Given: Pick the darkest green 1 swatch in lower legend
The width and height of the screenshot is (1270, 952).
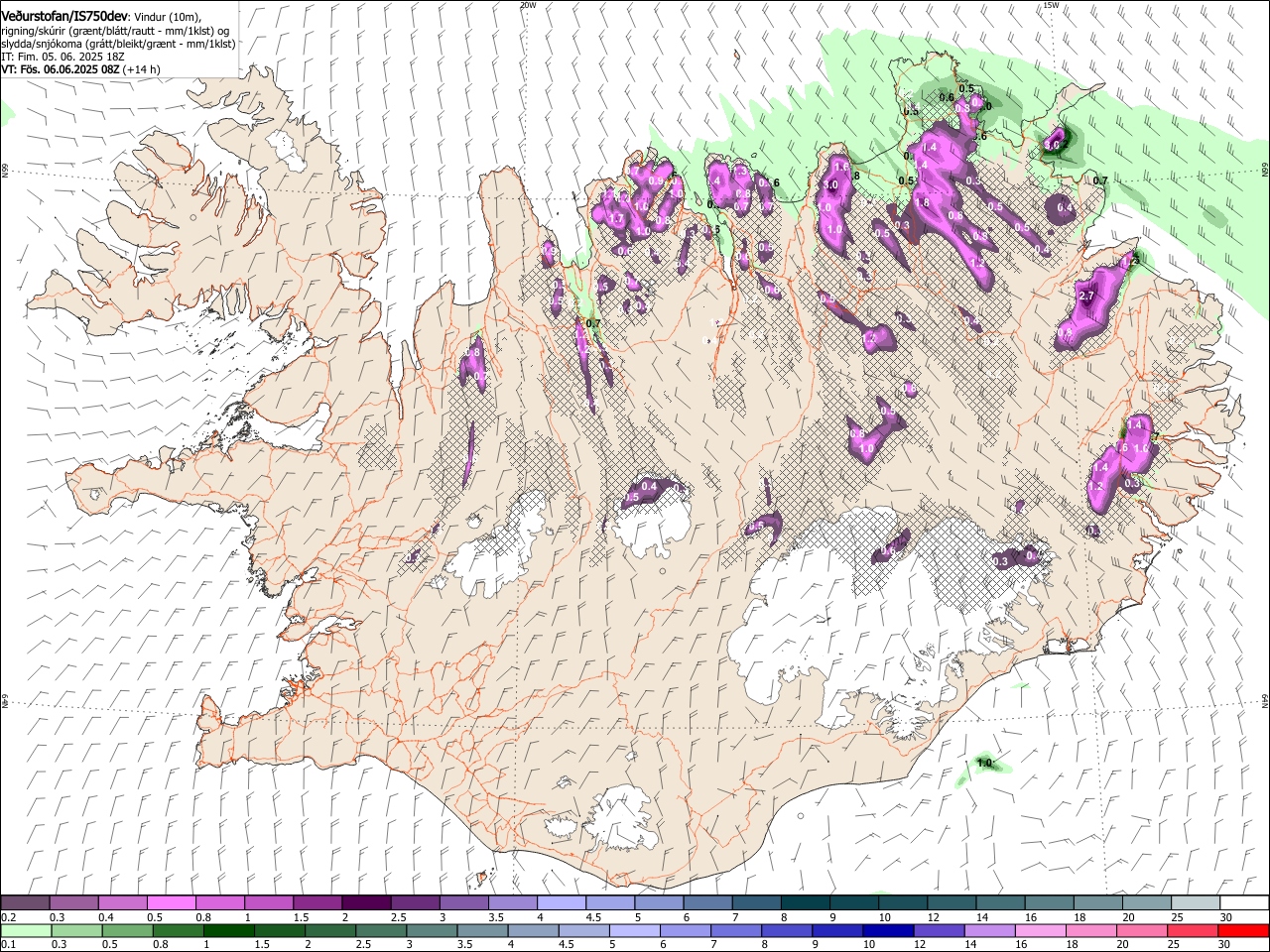Looking at the screenshot, I should [228, 930].
